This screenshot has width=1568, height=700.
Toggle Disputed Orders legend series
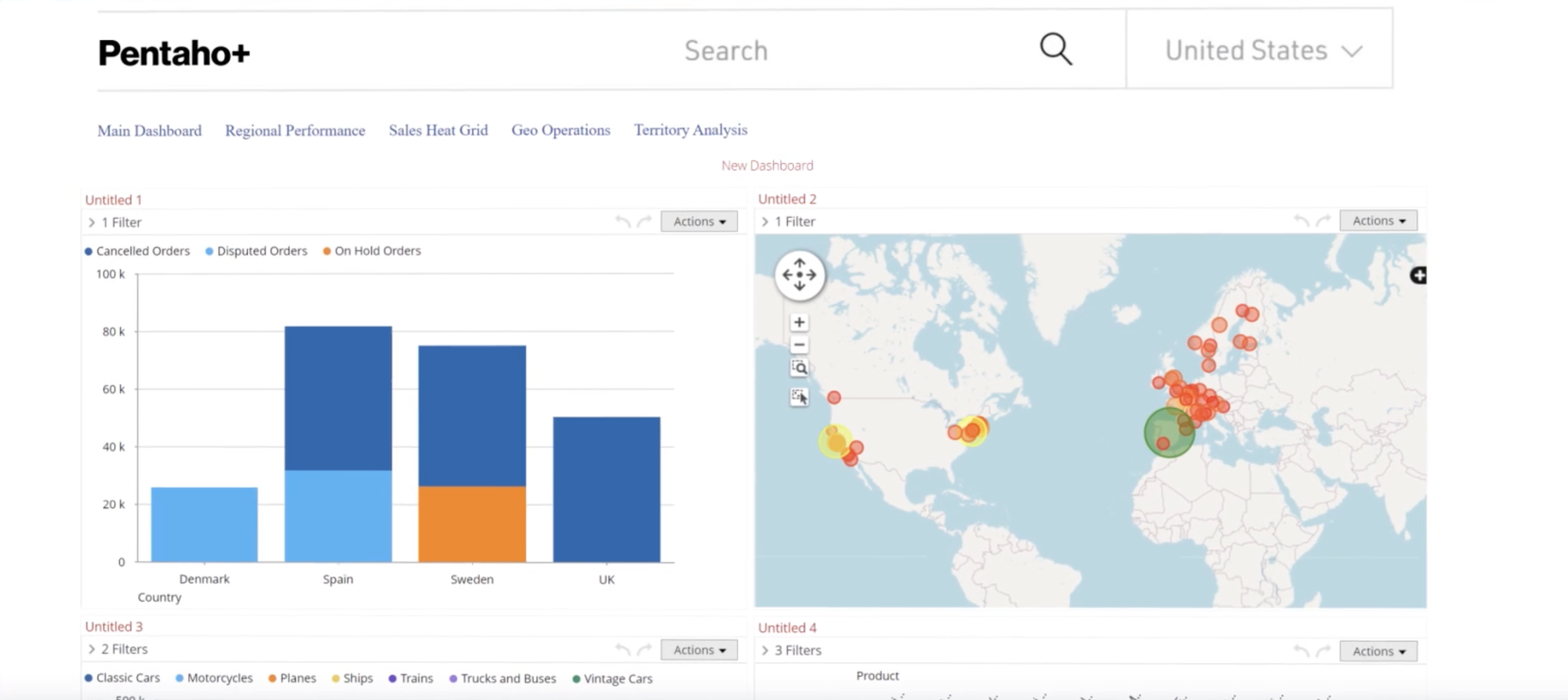coord(256,251)
